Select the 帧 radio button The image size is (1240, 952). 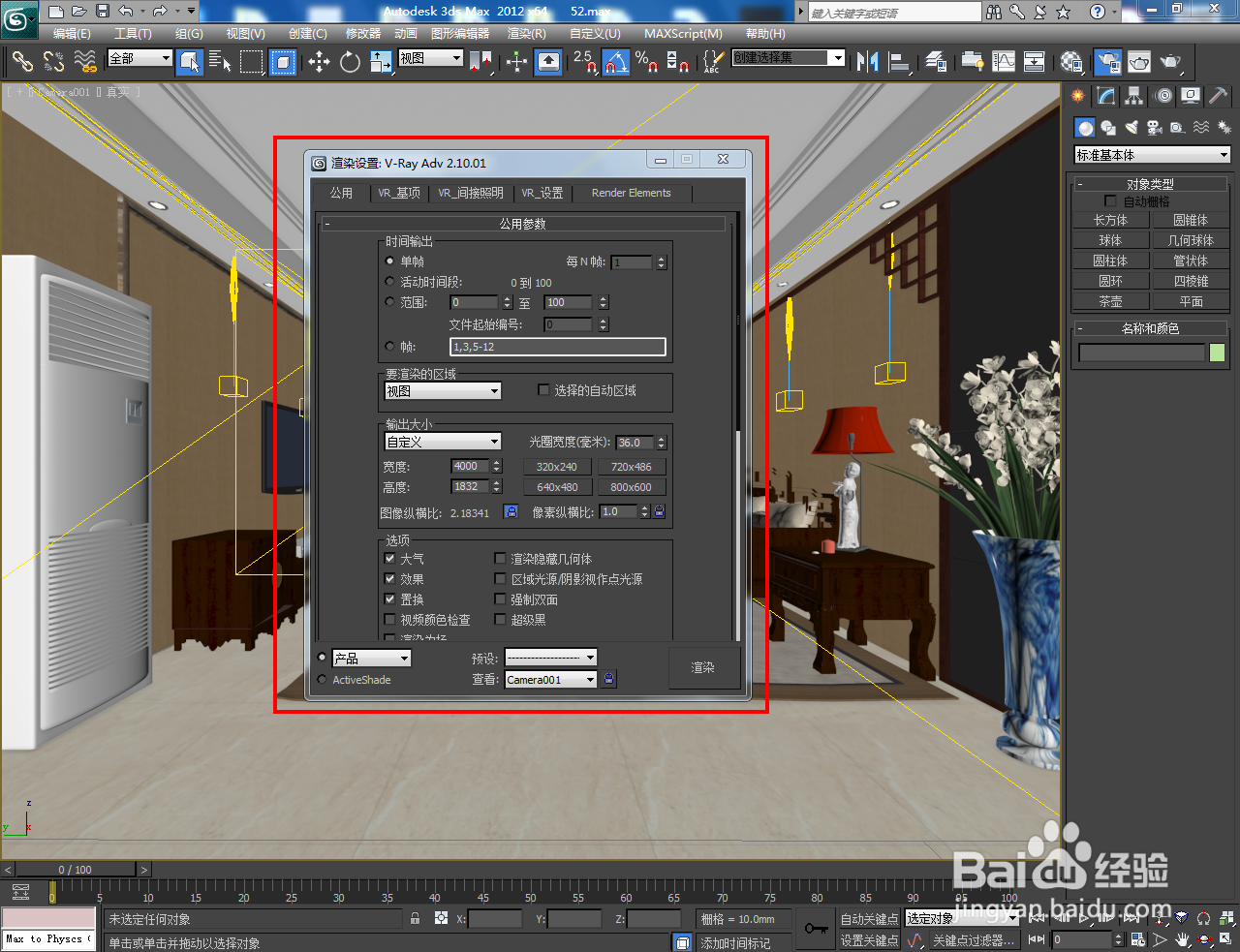tap(390, 346)
